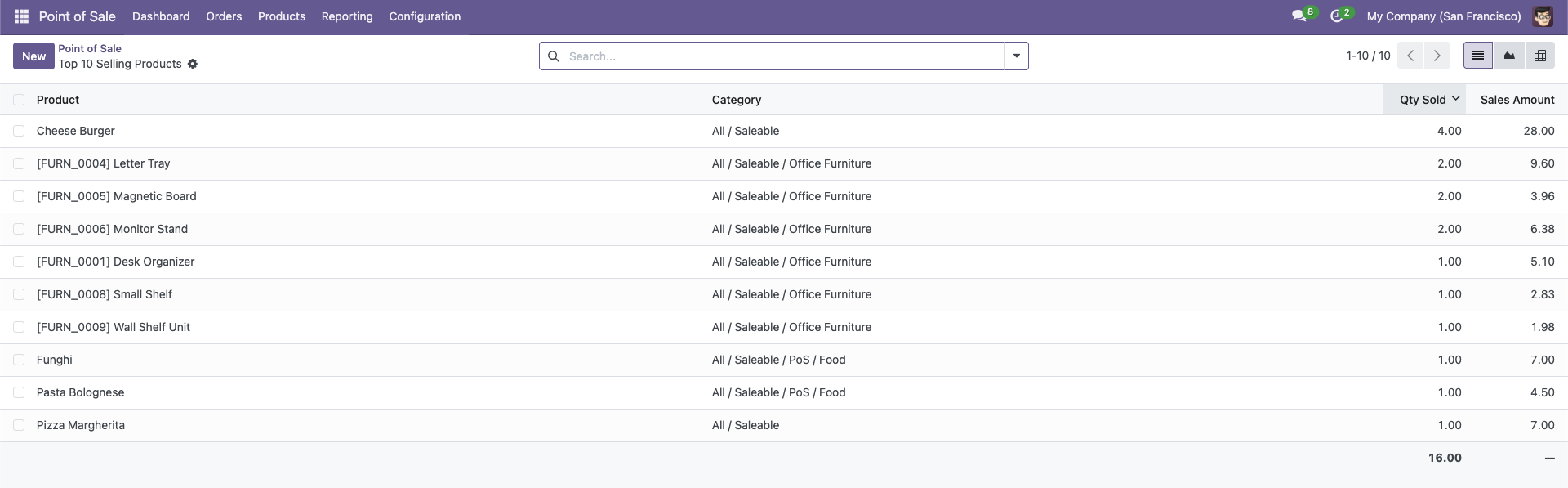Go to previous page arrow

point(1410,56)
